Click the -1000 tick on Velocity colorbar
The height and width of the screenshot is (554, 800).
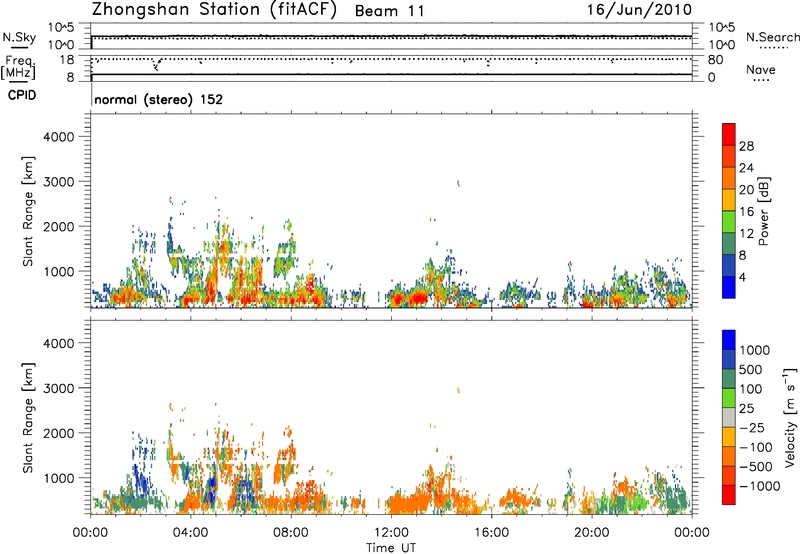759,486
